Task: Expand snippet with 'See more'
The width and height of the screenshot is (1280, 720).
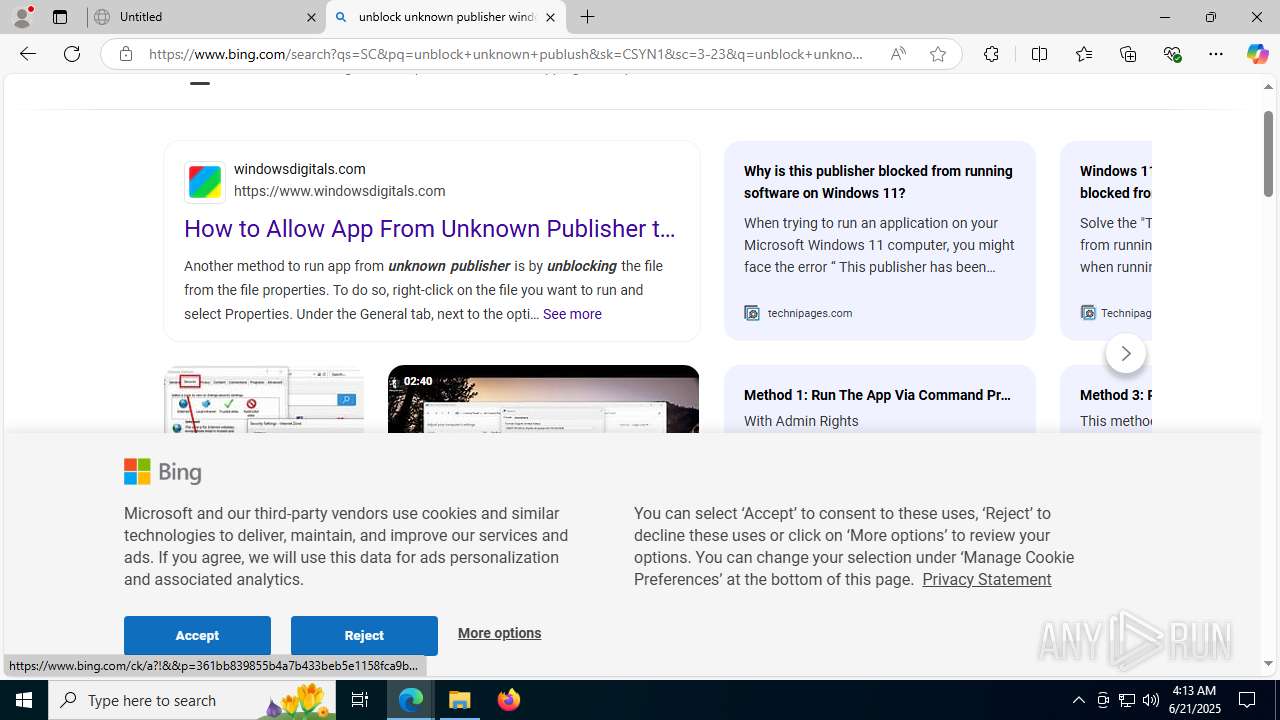Action: [x=572, y=314]
